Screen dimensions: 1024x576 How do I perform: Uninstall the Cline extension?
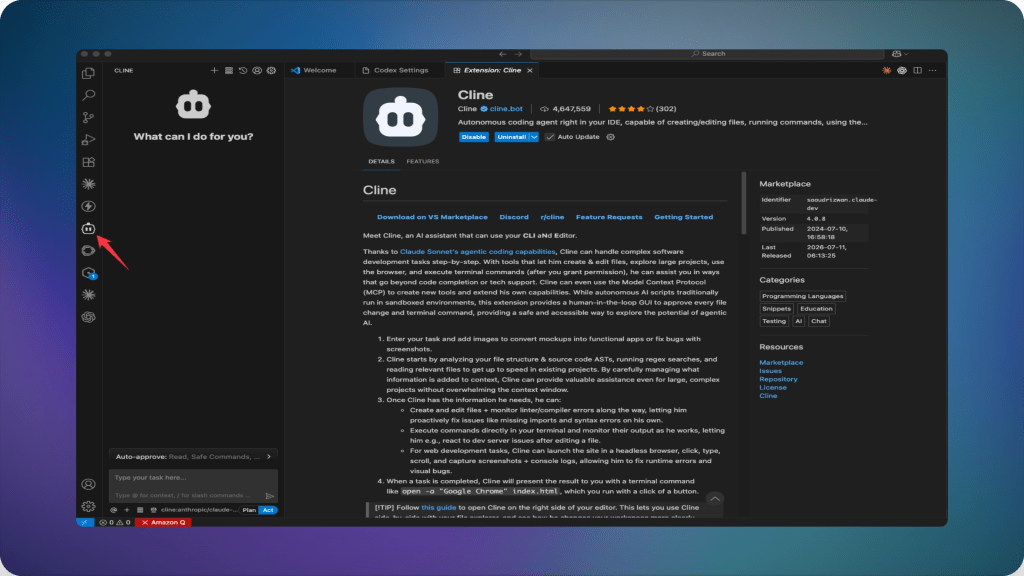point(511,137)
